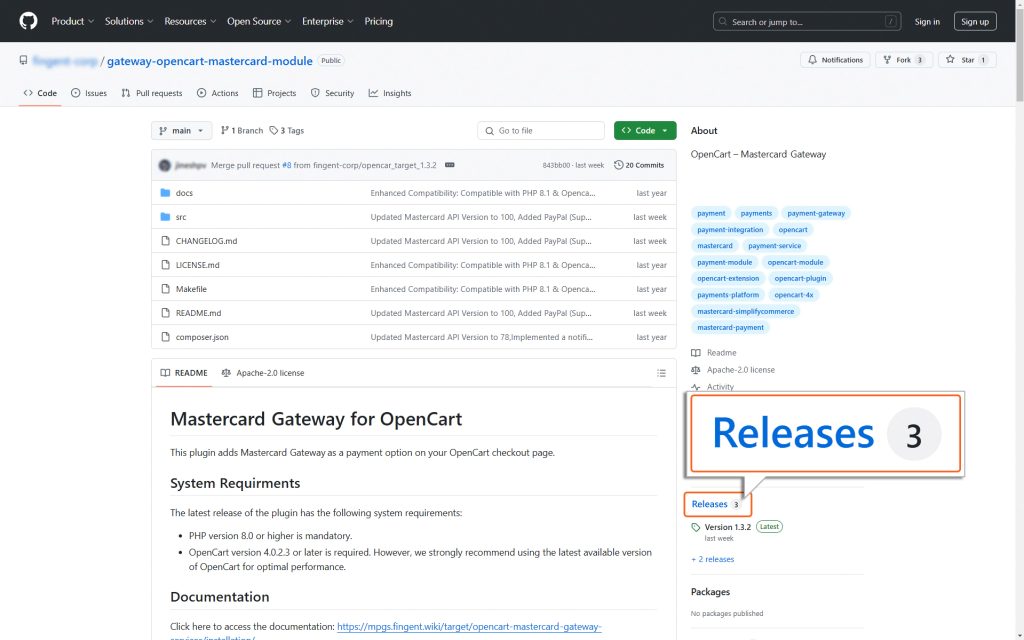The image size is (1024, 640).
Task: Click the commit message ellipsis icon
Action: coord(449,165)
